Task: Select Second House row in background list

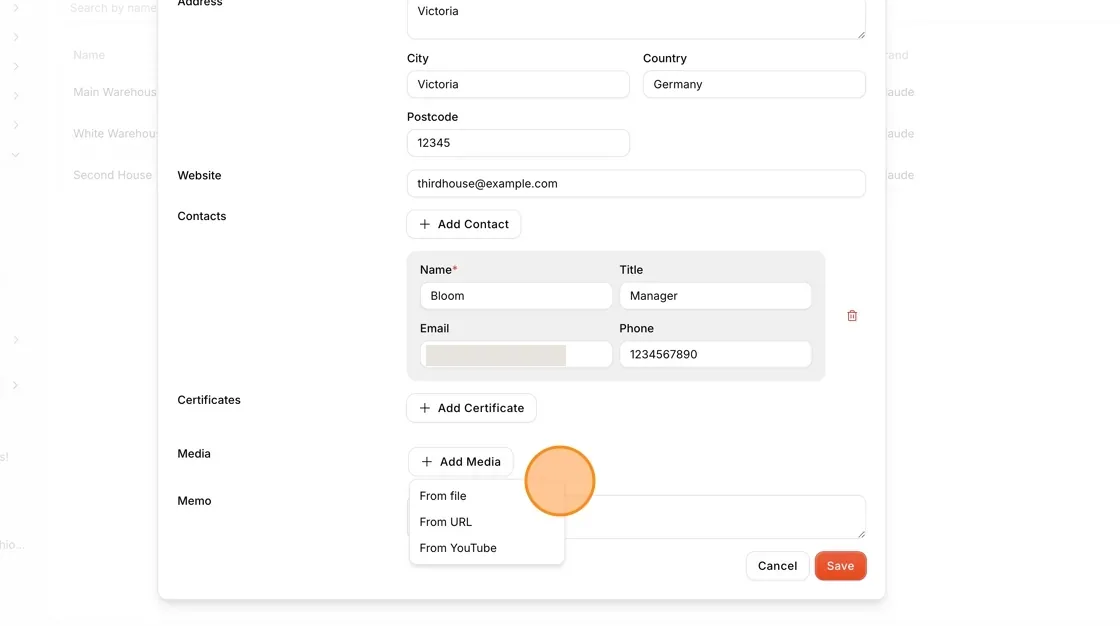Action: 112,175
